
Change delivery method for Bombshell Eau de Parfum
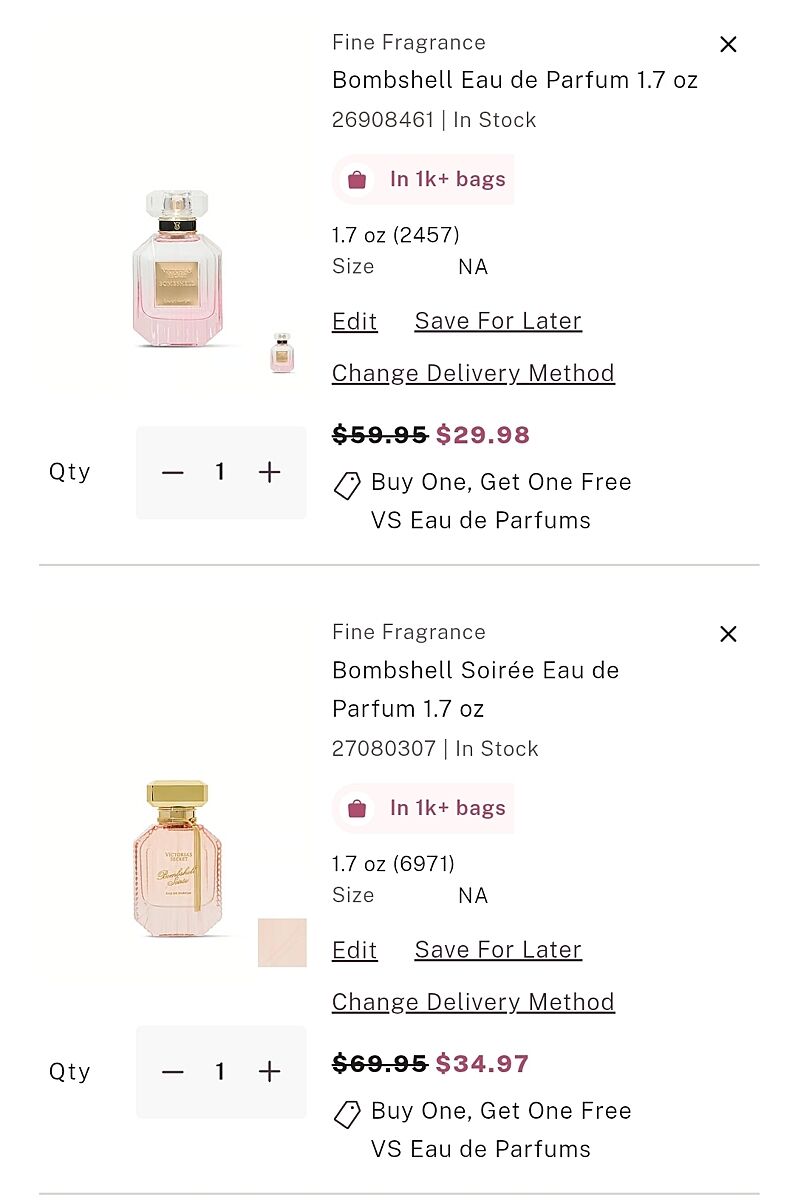tap(473, 373)
